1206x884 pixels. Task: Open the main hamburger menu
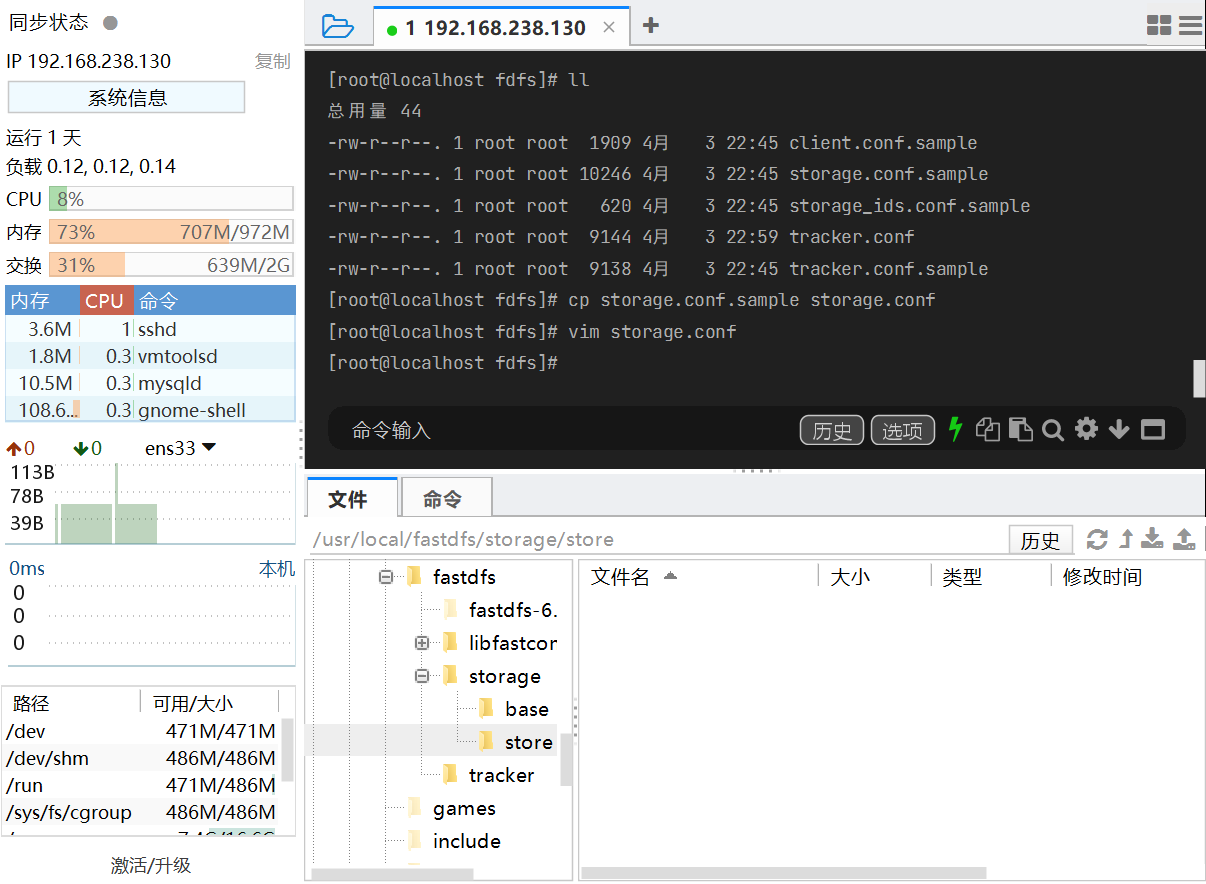point(1190,26)
